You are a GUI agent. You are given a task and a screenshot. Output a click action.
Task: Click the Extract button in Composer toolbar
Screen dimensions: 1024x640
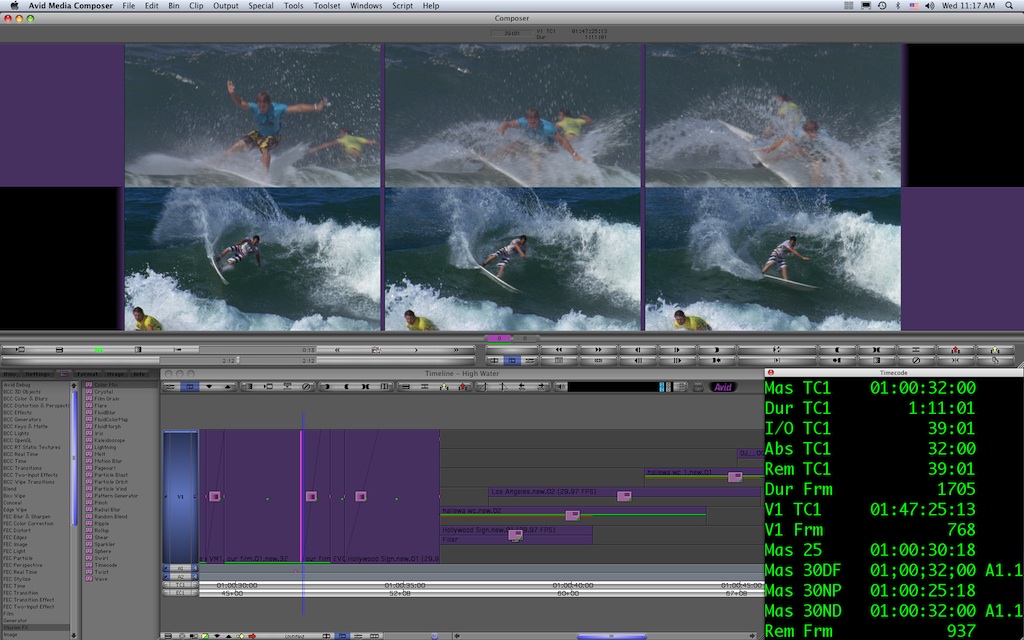click(955, 360)
